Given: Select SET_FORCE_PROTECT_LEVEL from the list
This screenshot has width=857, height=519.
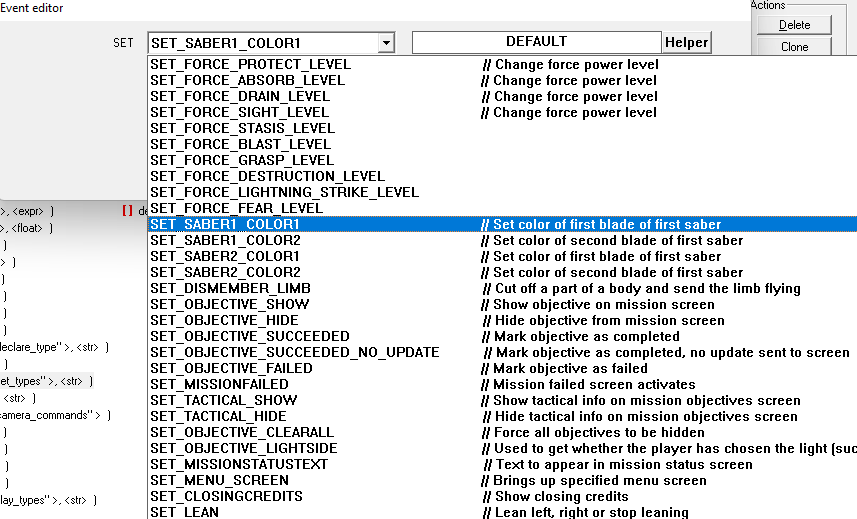Looking at the screenshot, I should (x=502, y=64).
